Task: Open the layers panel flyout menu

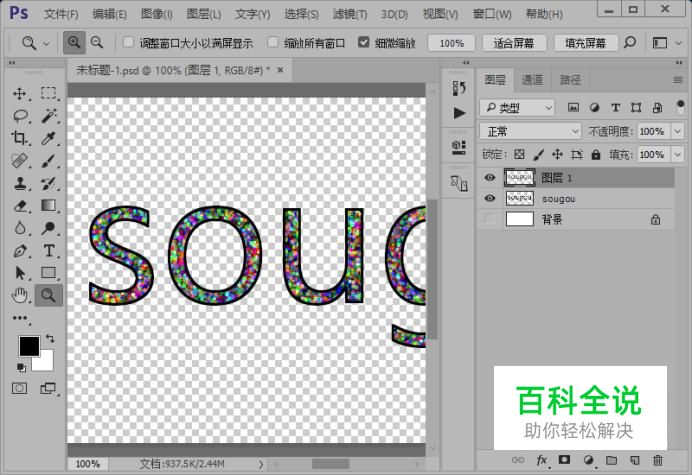Action: 678,80
